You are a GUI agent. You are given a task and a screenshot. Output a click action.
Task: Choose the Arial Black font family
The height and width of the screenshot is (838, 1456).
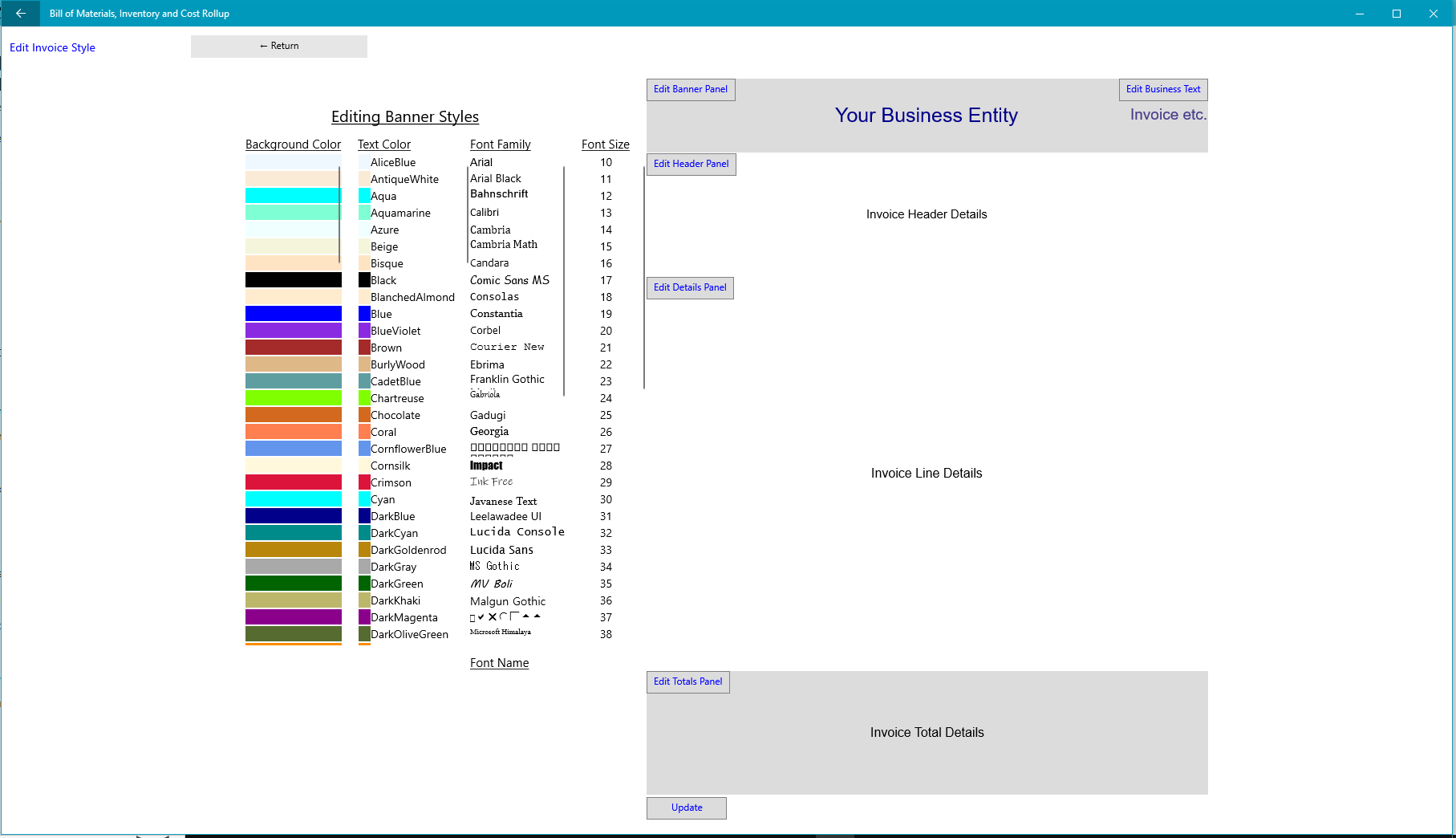point(496,178)
